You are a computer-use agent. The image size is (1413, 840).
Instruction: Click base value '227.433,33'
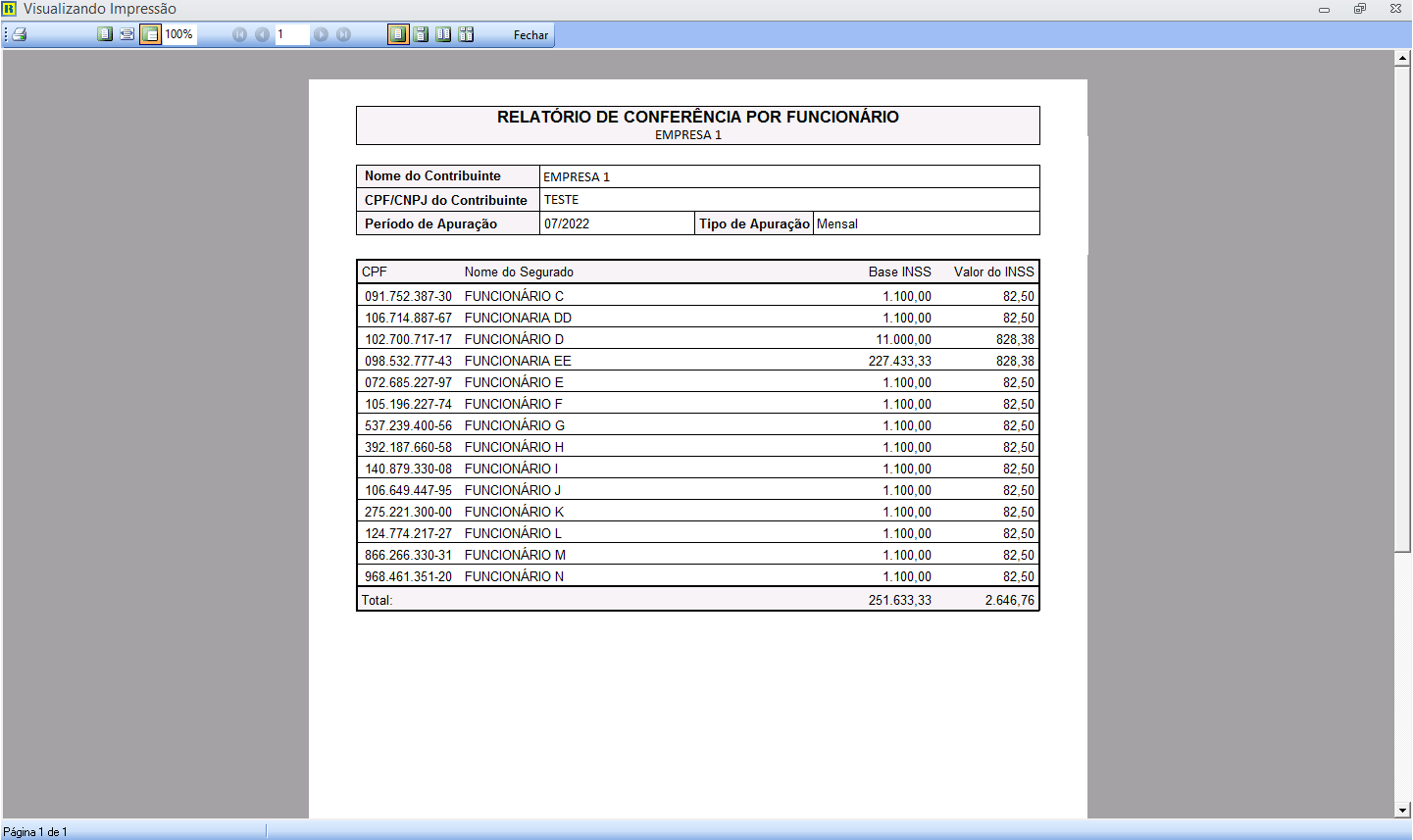pyautogui.click(x=900, y=361)
